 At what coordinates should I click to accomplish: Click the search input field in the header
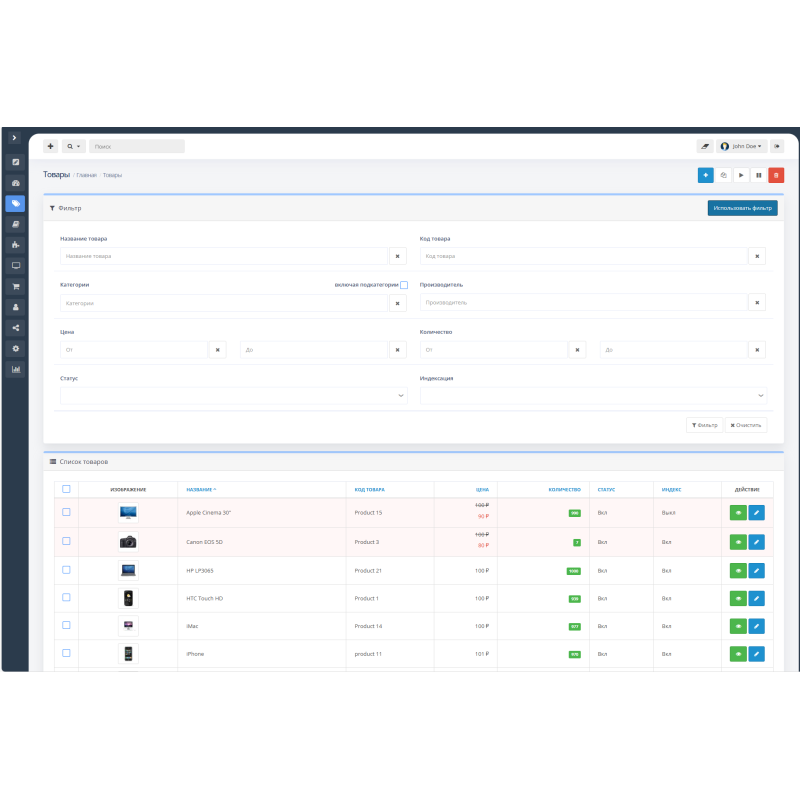click(x=137, y=145)
